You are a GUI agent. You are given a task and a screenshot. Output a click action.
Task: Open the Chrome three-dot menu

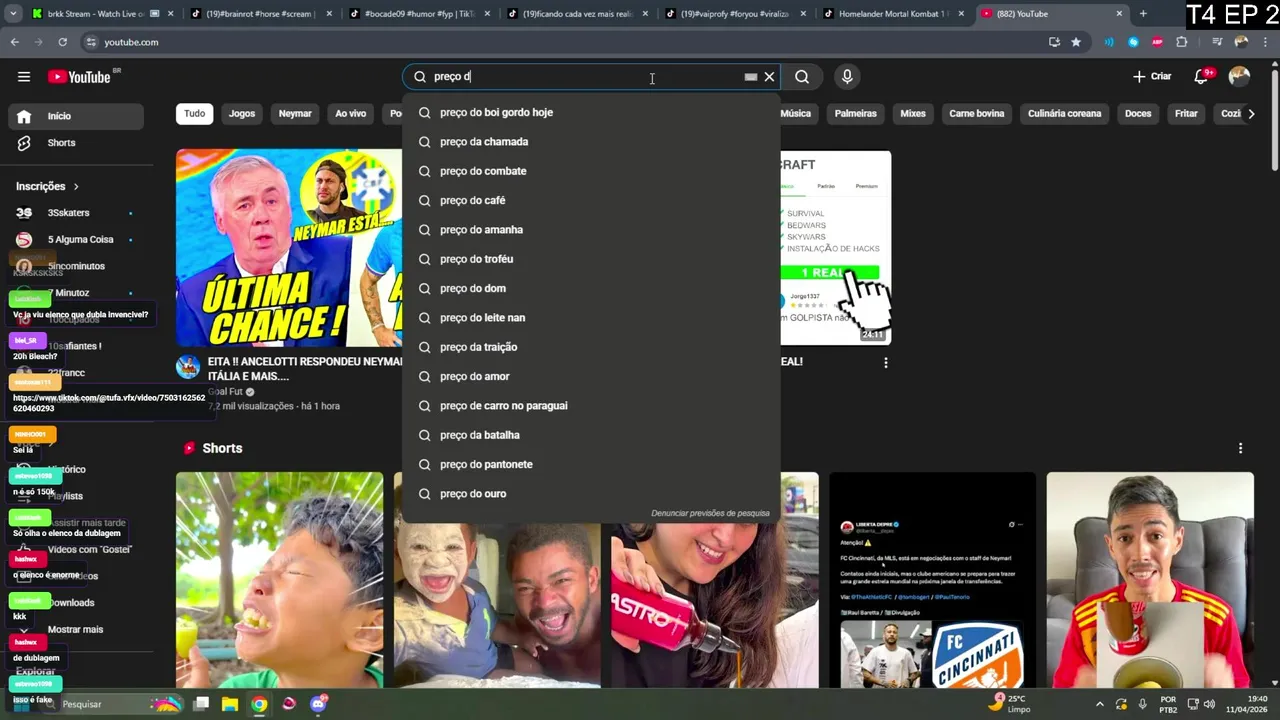(1265, 42)
